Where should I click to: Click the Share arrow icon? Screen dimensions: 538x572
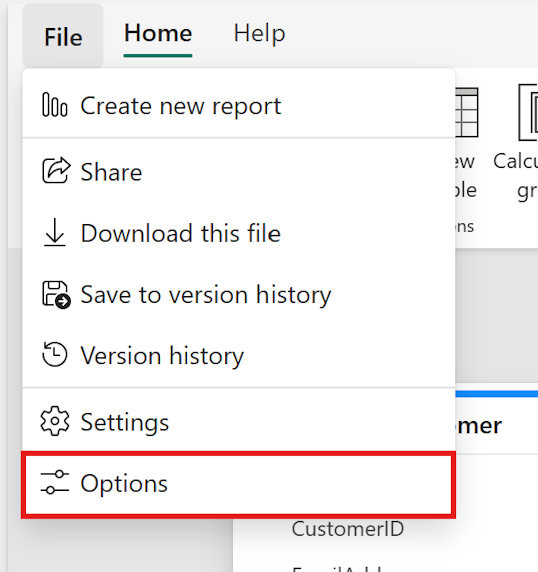[56, 171]
